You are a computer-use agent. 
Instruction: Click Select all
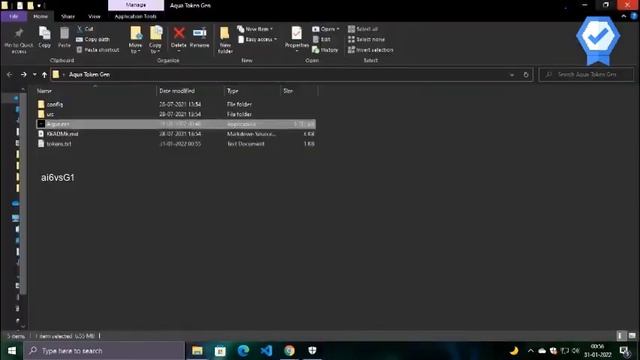pos(363,29)
